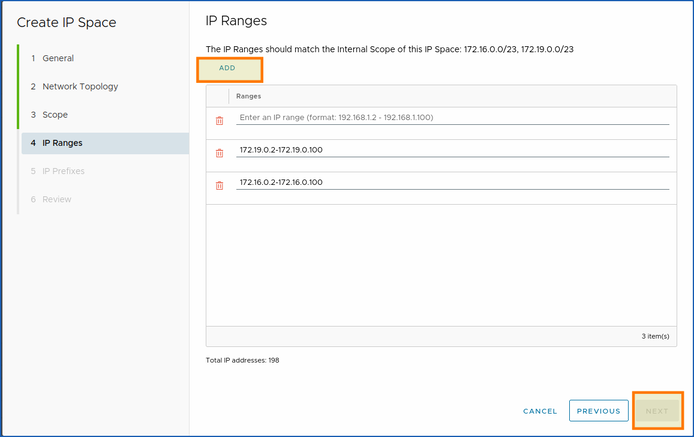Viewport: 694px width, 437px height.
Task: Select the Internal Scope description text
Action: 389,49
